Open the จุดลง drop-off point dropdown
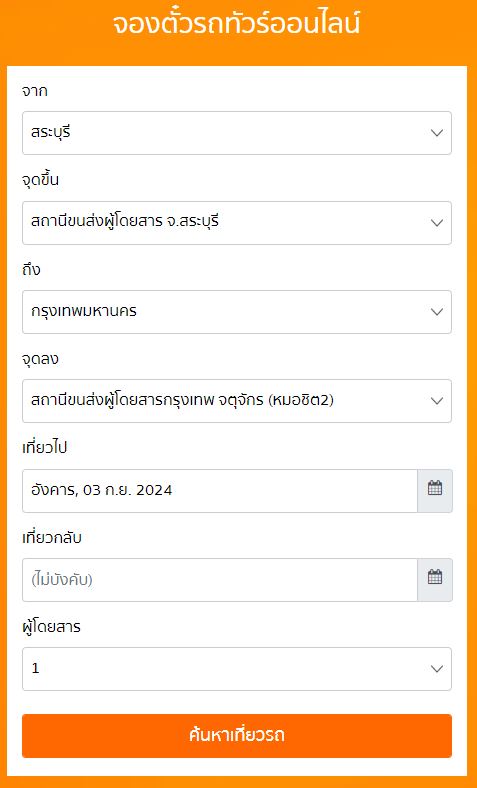 click(237, 401)
